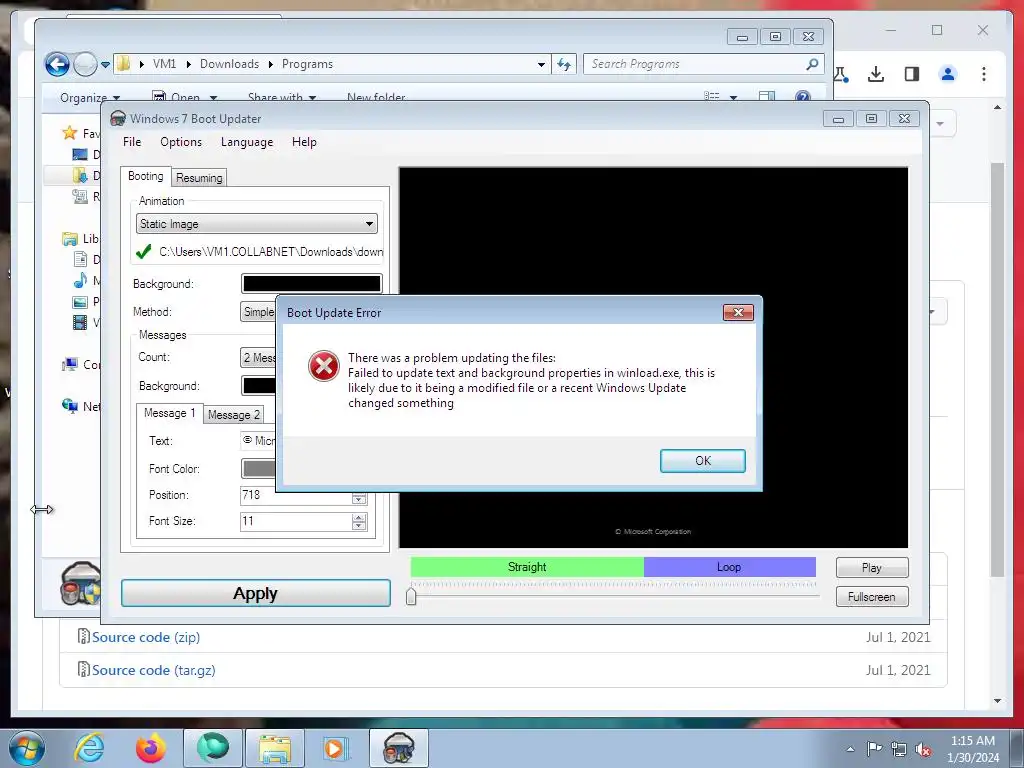This screenshot has width=1024, height=768.
Task: Open the address bar history dropdown arrow
Action: pyautogui.click(x=541, y=65)
